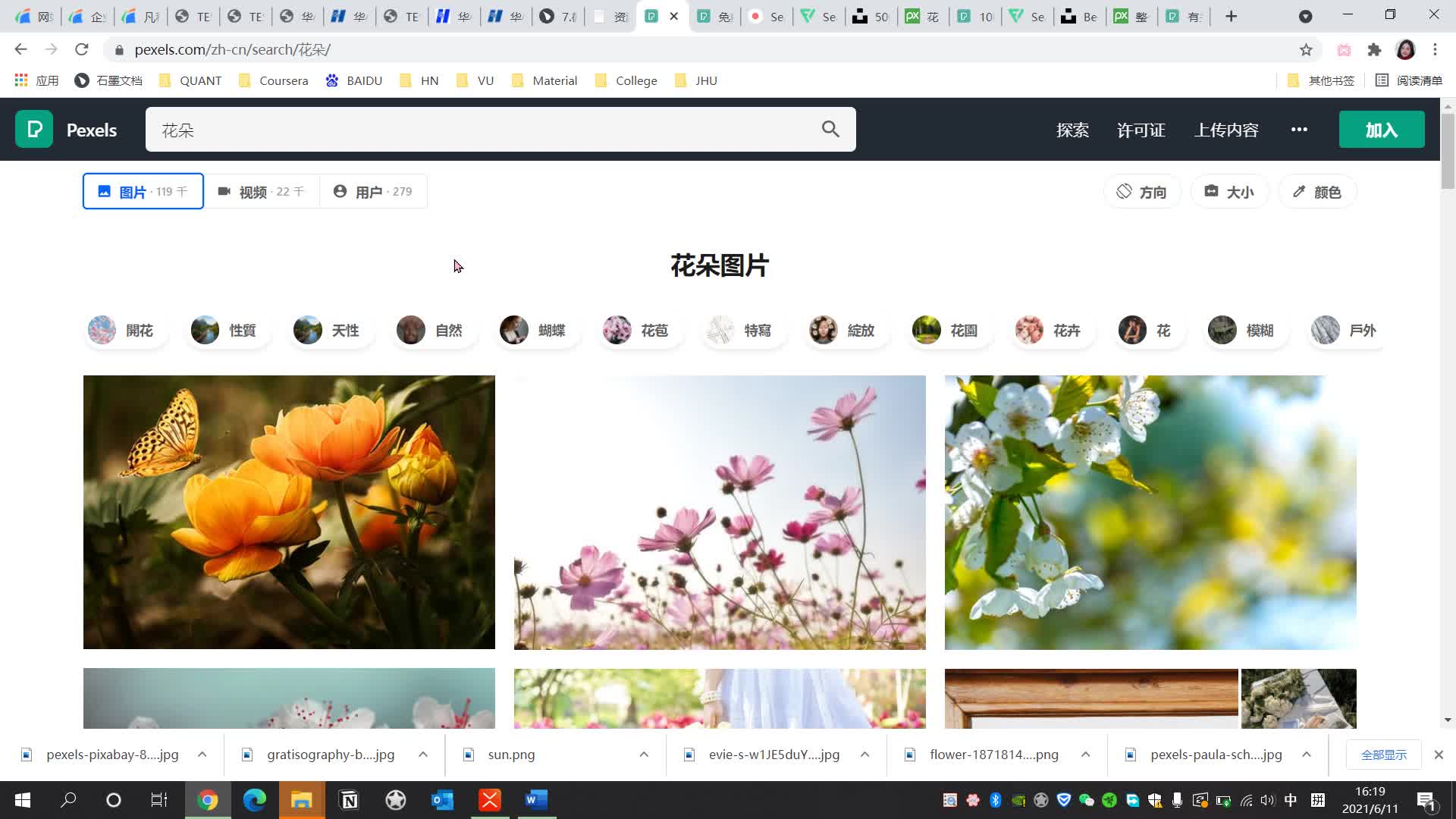Open the Material bookmark folder
Viewport: 1456px width, 819px height.
(544, 80)
